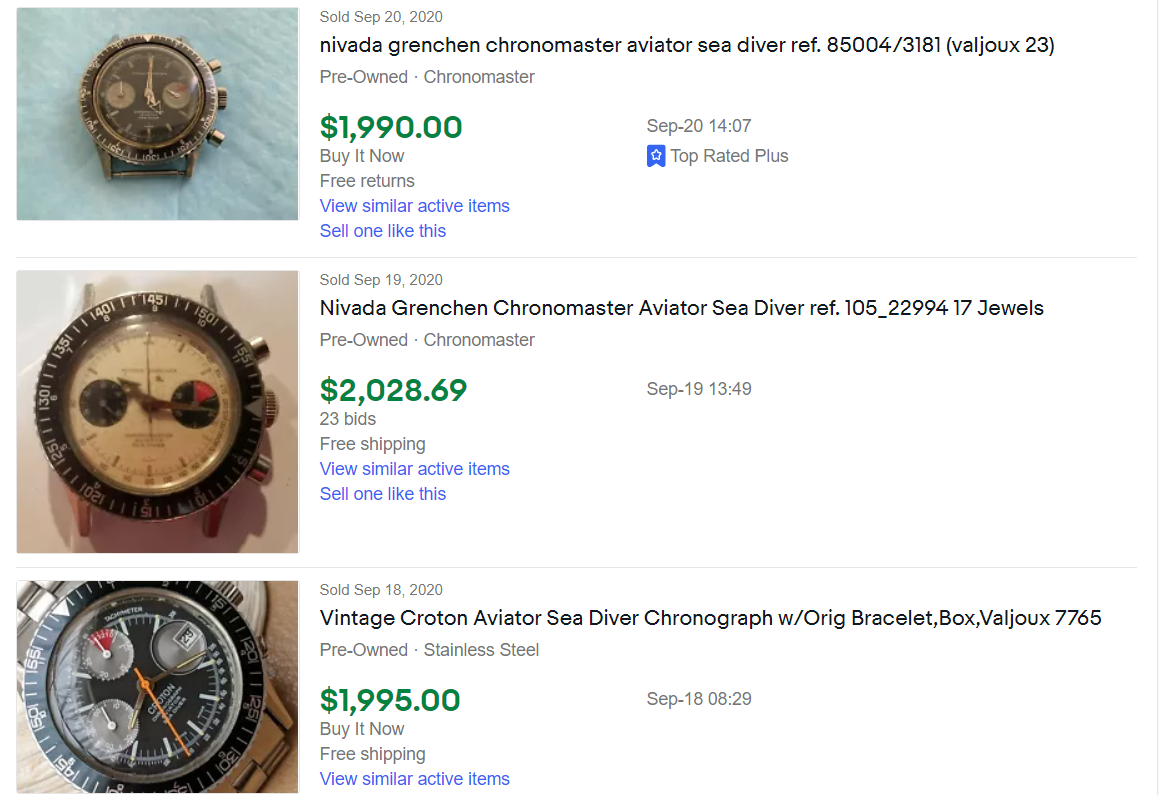Click the first listing's watch thumbnail

[x=157, y=114]
